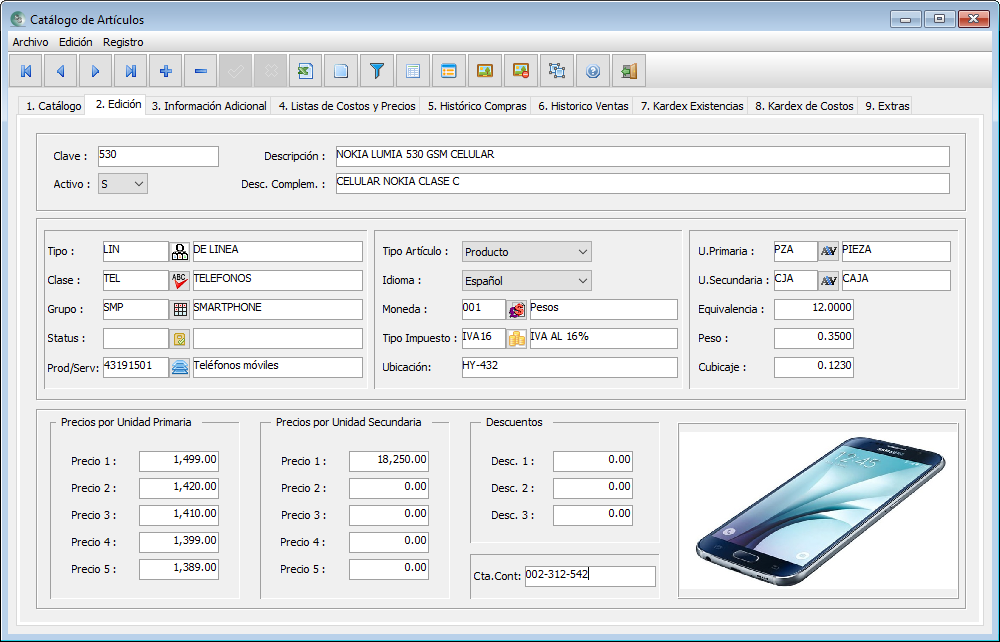
Task: Open the Grupo lookup grid icon
Action: click(x=180, y=309)
